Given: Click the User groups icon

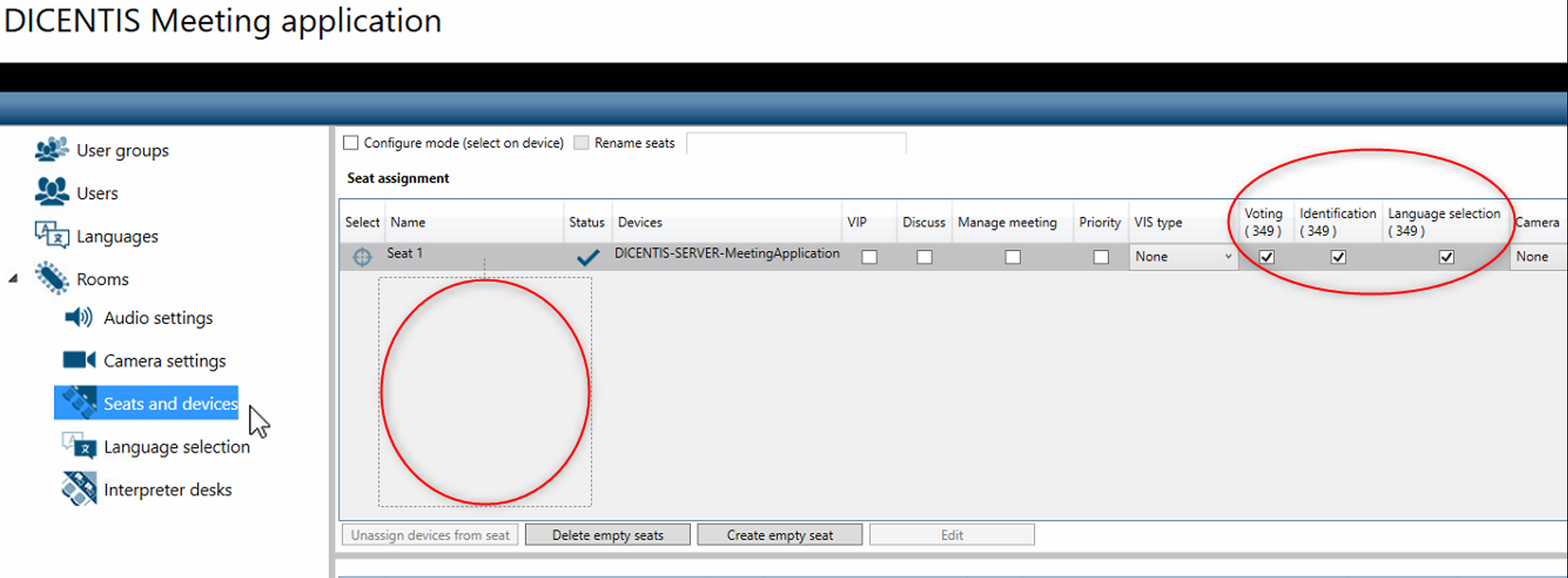Looking at the screenshot, I should click(52, 149).
